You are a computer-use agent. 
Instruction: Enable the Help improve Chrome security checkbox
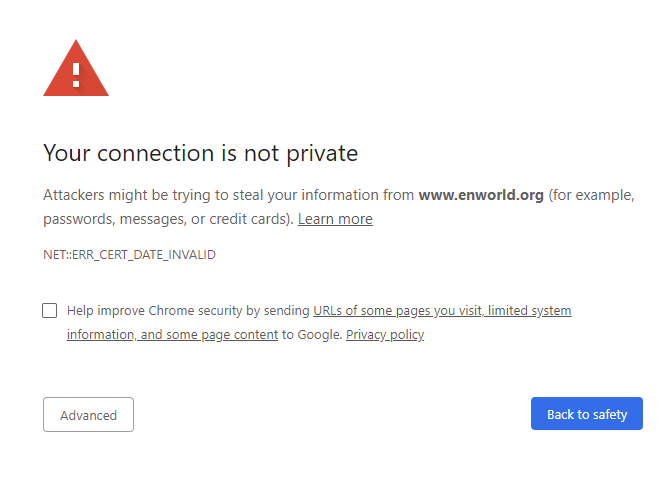tap(49, 311)
